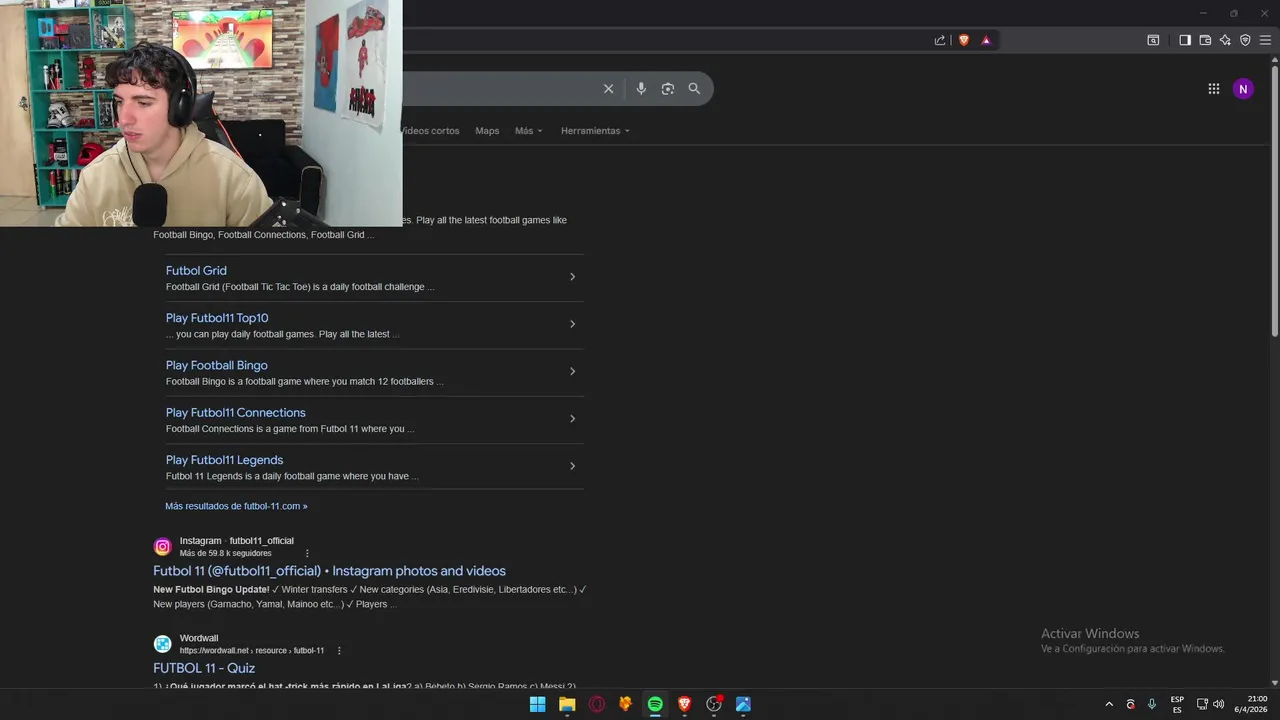Open Futbol 11 Instagram photos and videos result
This screenshot has height=720, width=1280.
(329, 571)
